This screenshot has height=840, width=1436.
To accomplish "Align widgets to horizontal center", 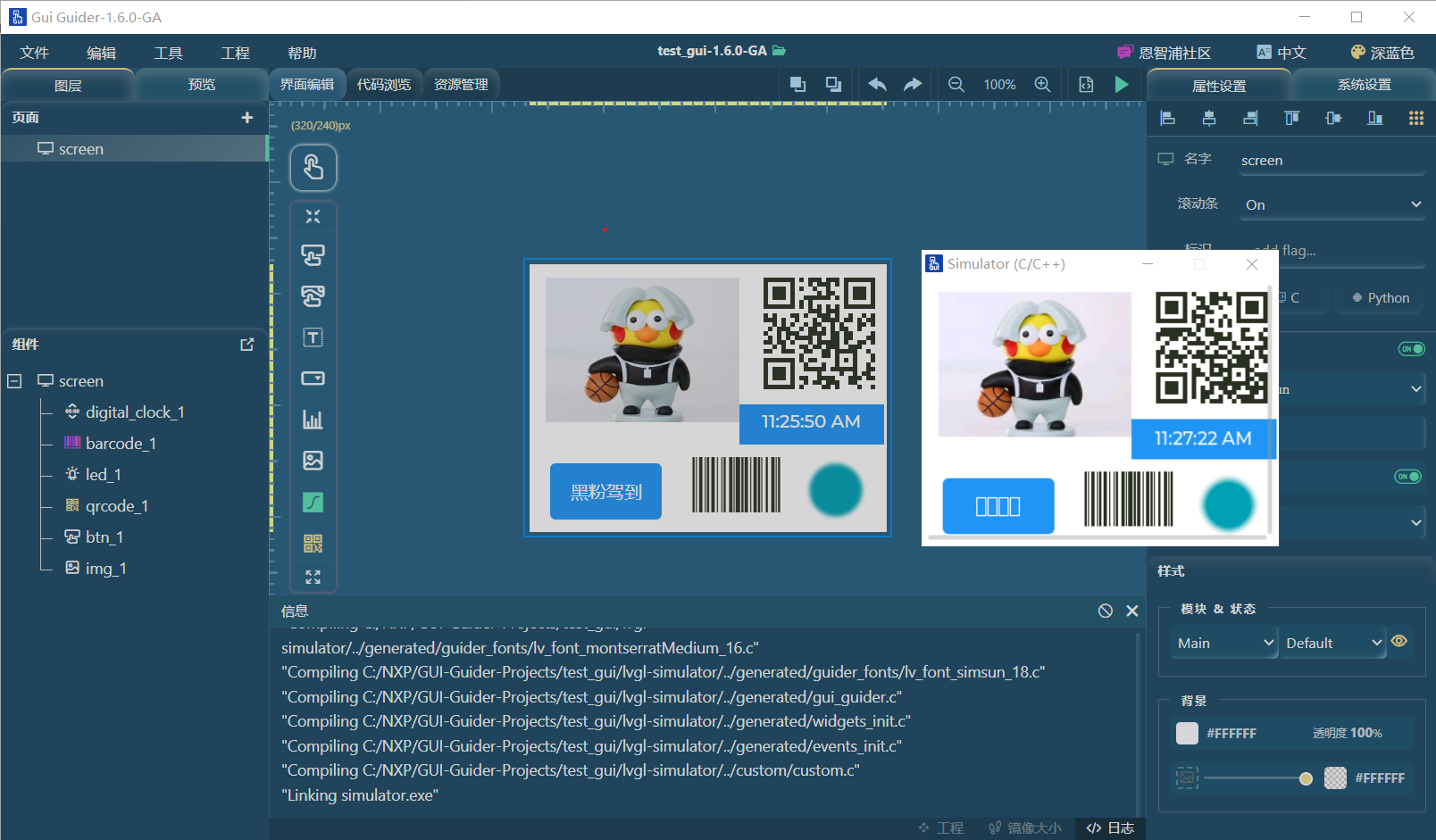I will (x=1209, y=118).
